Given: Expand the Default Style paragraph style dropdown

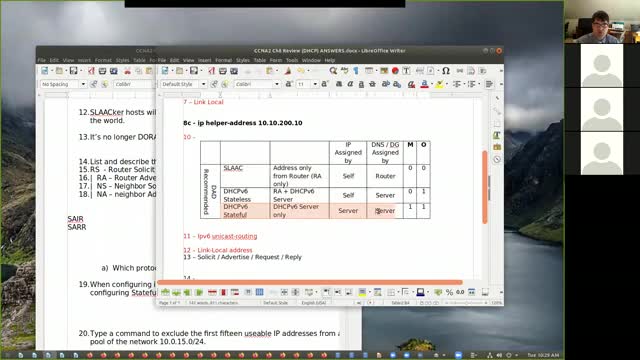Looking at the screenshot, I should click(203, 84).
